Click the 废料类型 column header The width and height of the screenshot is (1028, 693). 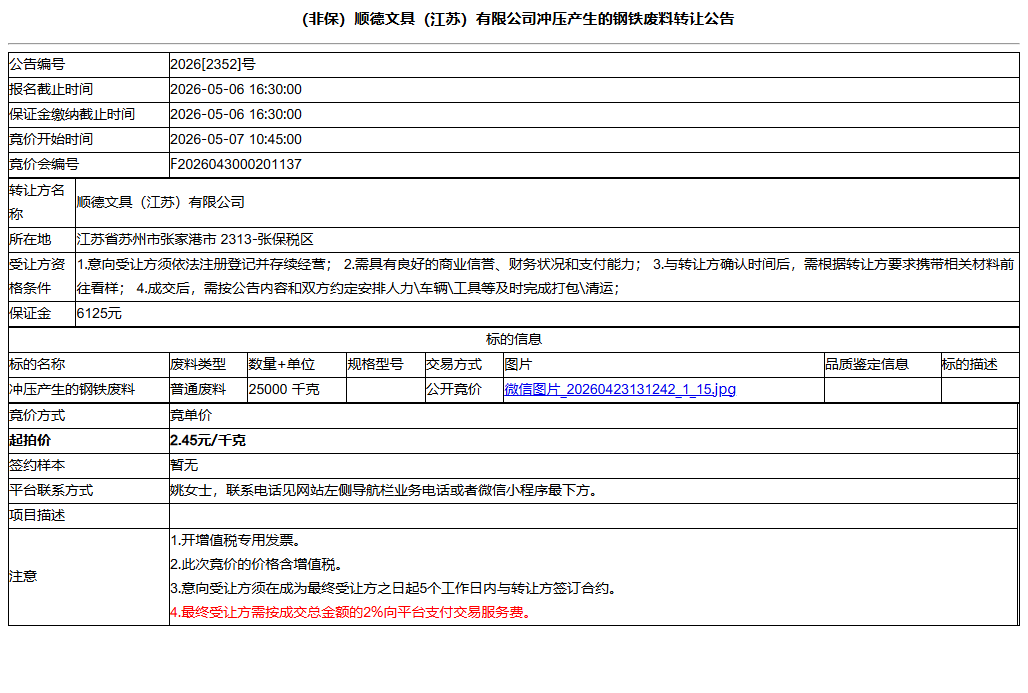point(198,365)
